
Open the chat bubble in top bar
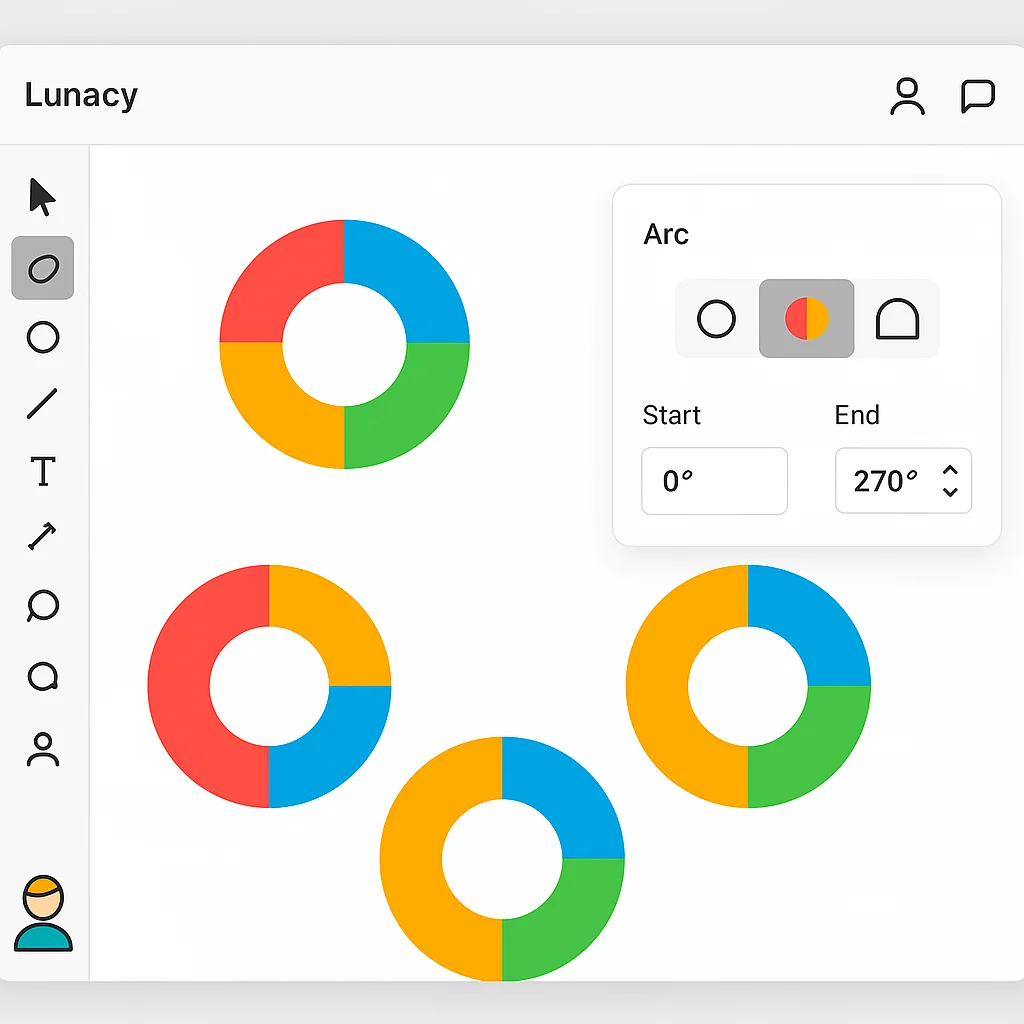pos(977,95)
